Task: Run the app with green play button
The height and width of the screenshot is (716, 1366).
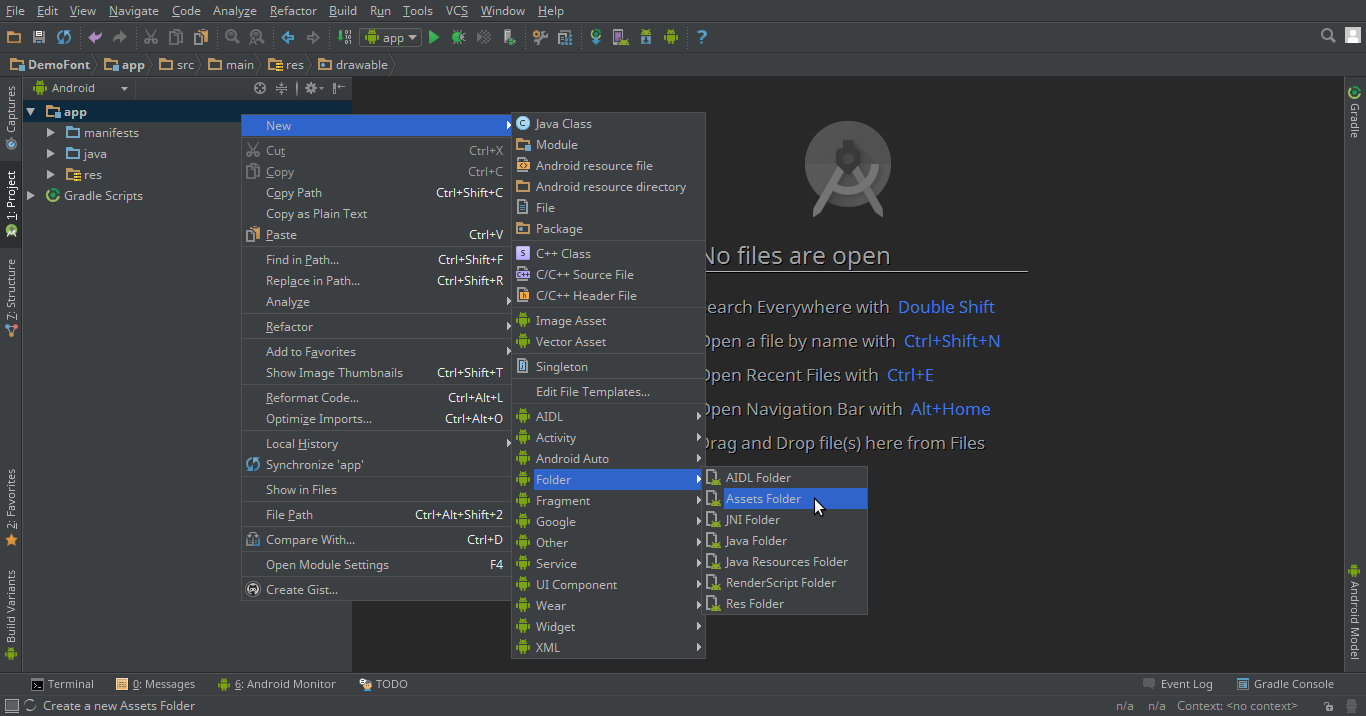Action: pyautogui.click(x=434, y=37)
